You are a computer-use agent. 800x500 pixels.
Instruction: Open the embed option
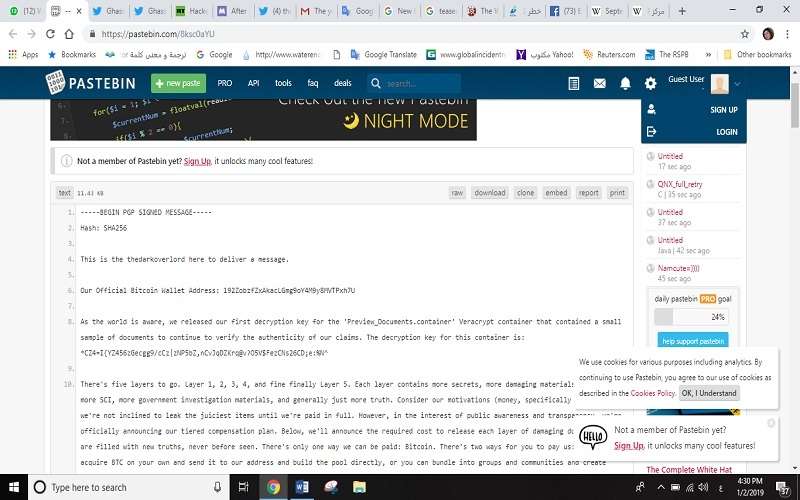pyautogui.click(x=556, y=193)
